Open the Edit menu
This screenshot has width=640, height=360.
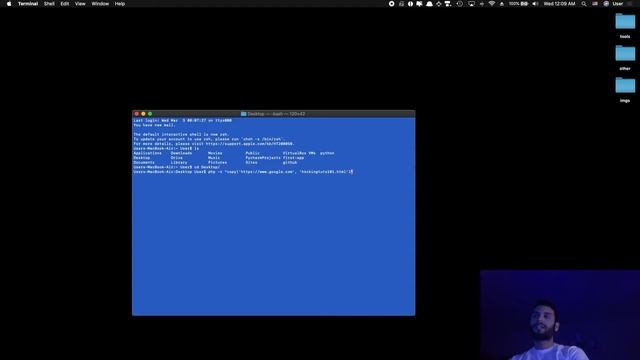tap(65, 4)
